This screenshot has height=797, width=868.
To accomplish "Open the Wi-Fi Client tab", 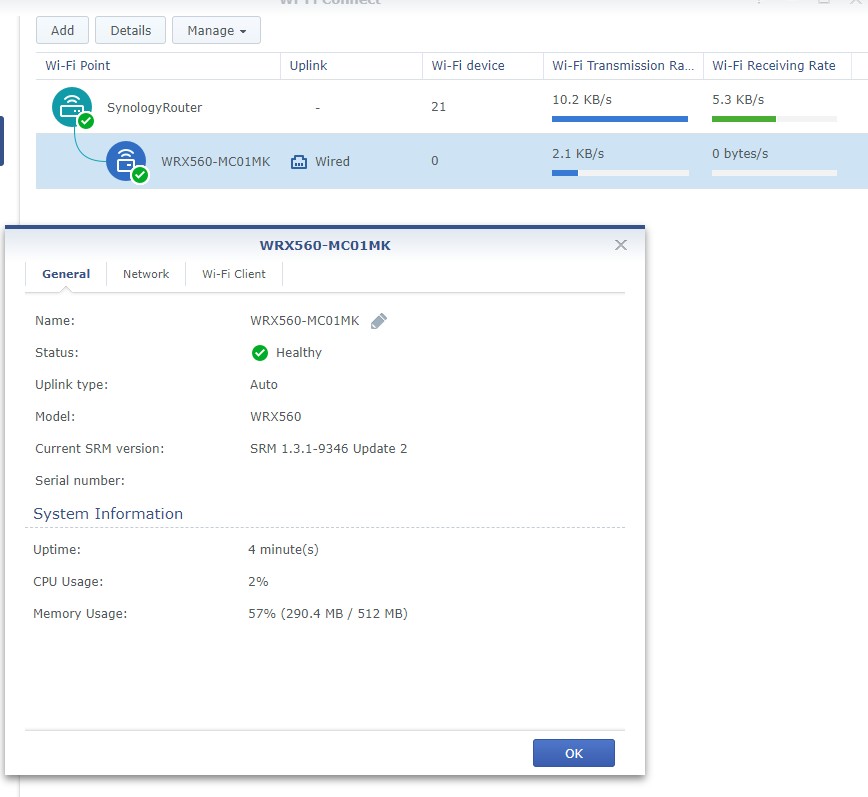I will pos(234,274).
